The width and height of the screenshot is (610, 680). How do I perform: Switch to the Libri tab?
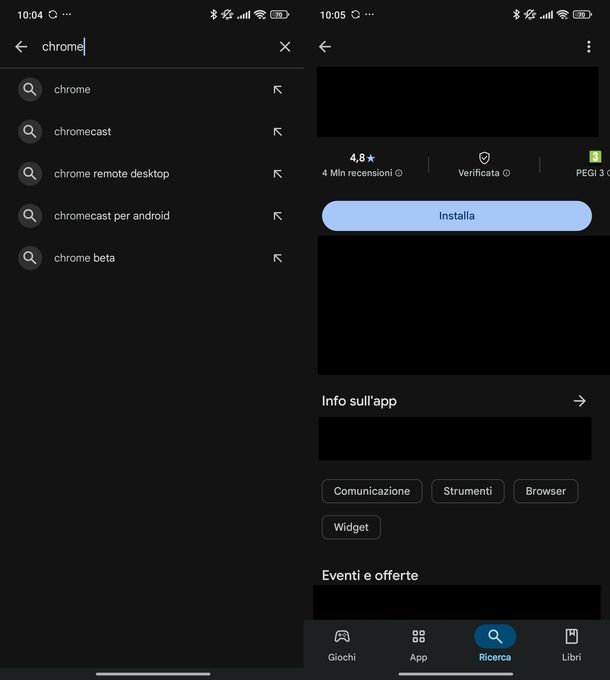[x=571, y=645]
